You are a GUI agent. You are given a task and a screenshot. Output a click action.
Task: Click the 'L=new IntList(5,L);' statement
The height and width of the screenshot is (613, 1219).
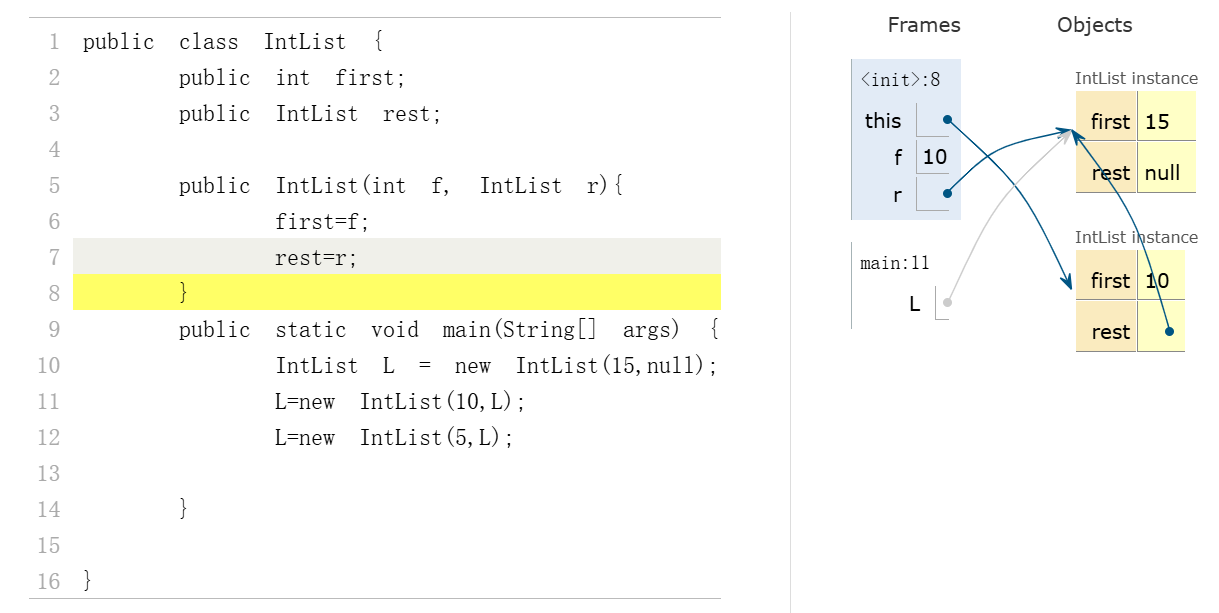click(394, 437)
